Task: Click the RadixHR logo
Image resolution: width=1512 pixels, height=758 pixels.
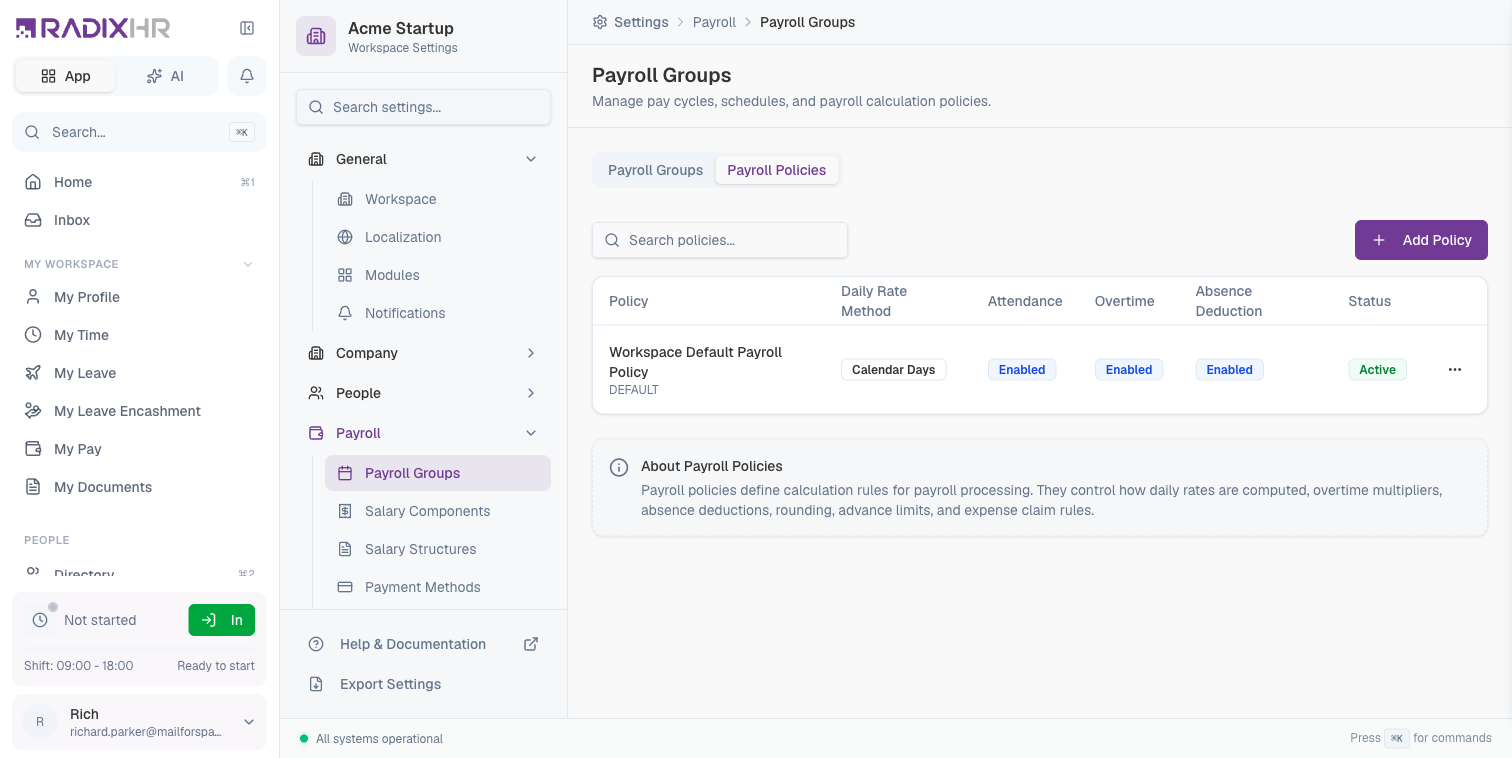Action: 93,28
